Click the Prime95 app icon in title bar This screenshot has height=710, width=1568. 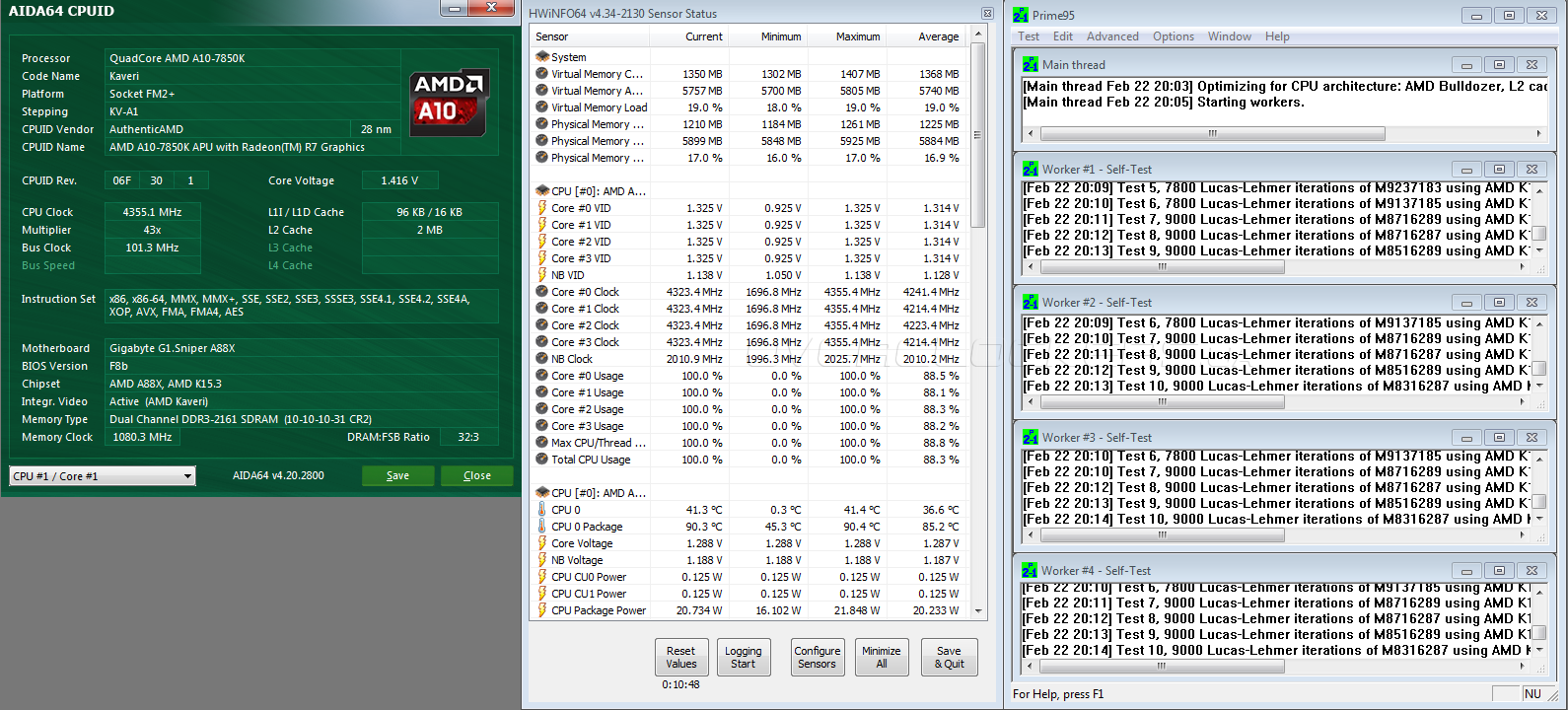[1021, 15]
